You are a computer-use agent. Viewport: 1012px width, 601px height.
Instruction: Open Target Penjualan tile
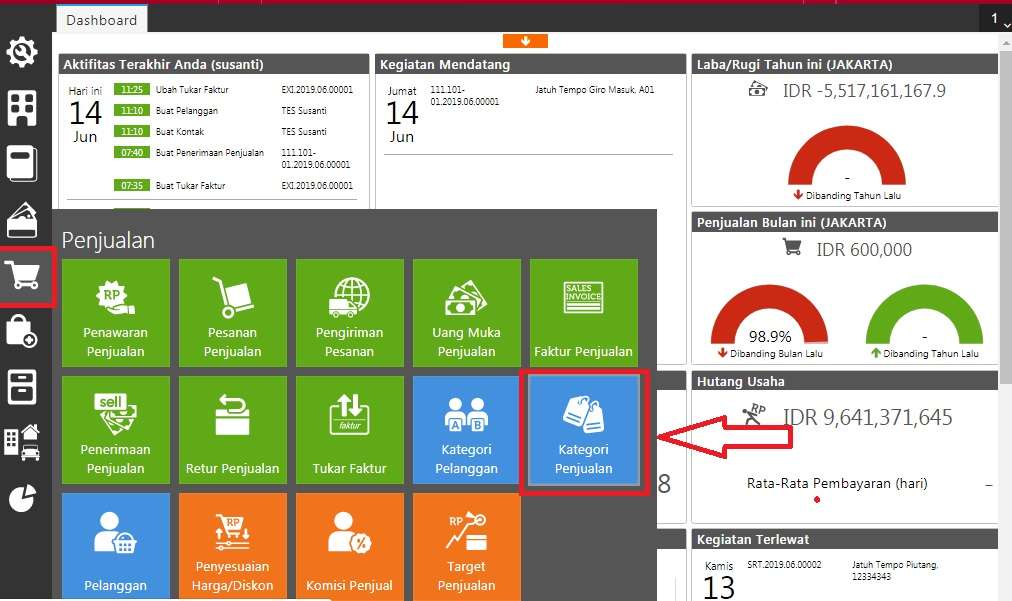[467, 546]
